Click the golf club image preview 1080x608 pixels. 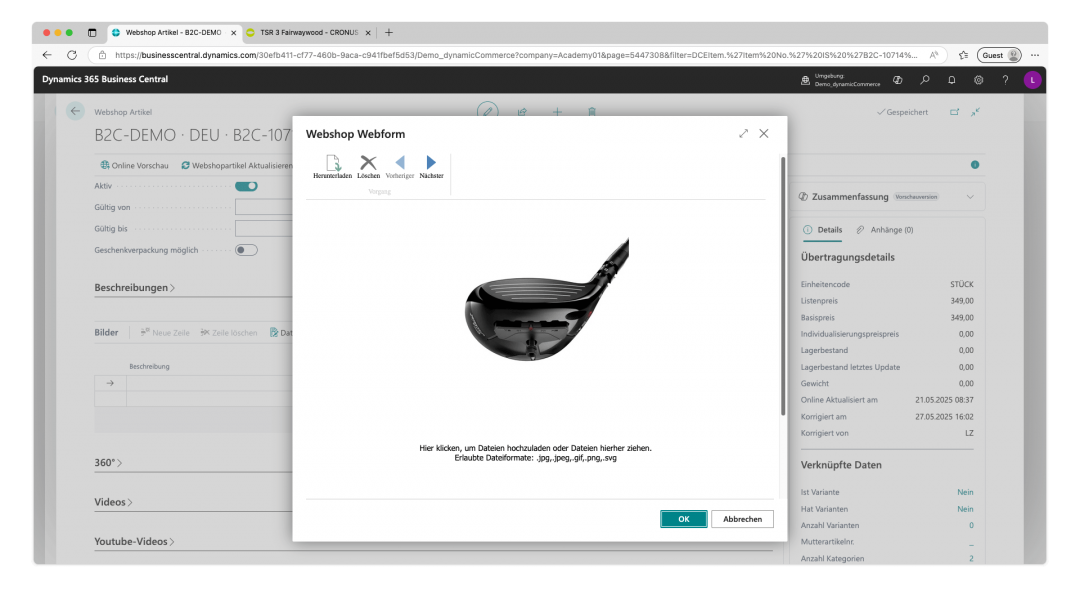coord(547,300)
